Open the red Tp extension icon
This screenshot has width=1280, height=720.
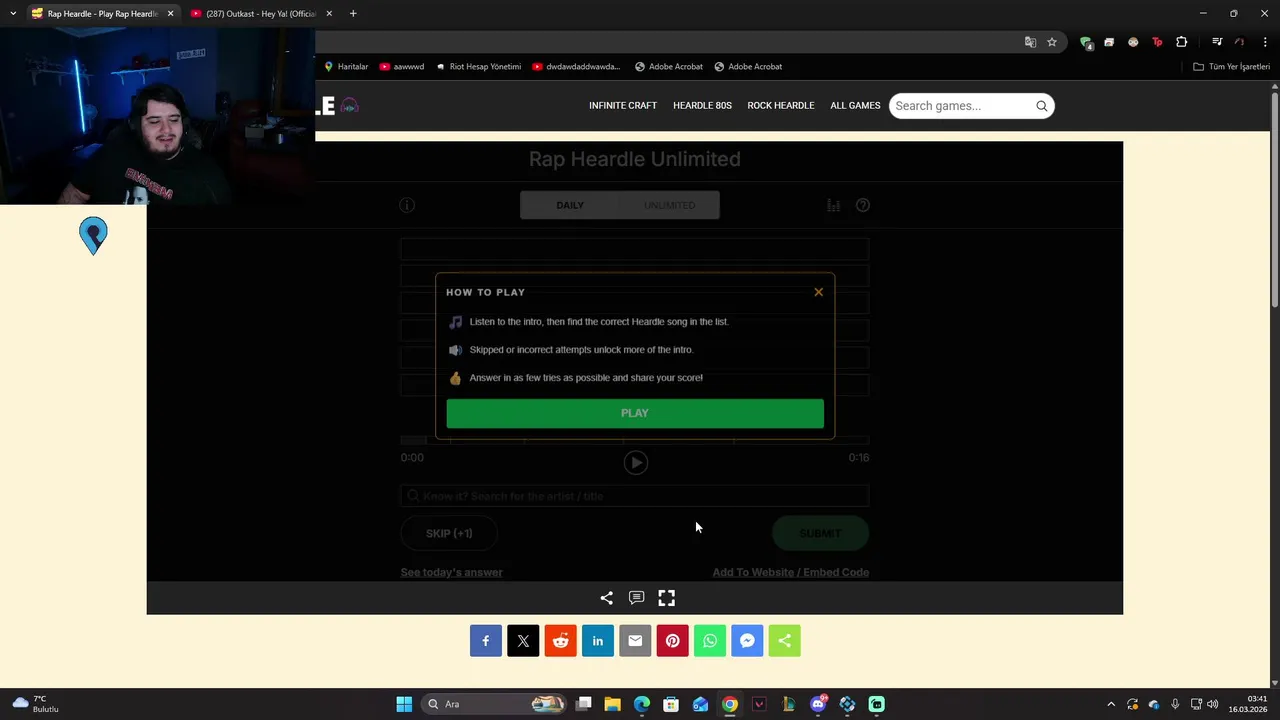[1157, 42]
